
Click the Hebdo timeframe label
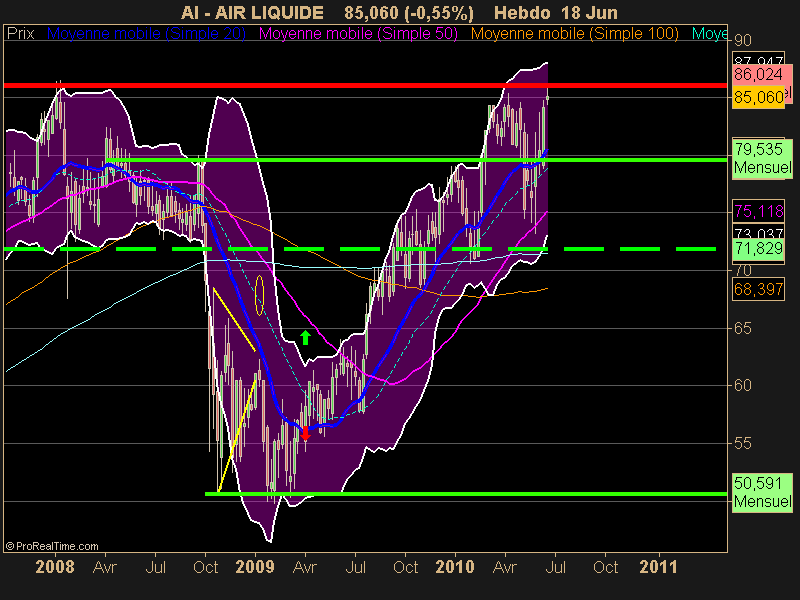click(523, 12)
